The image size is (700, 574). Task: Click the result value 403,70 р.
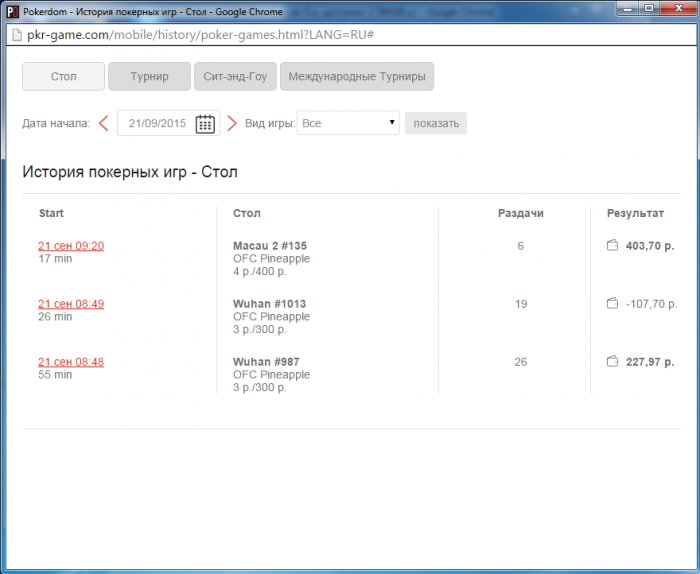click(x=650, y=246)
